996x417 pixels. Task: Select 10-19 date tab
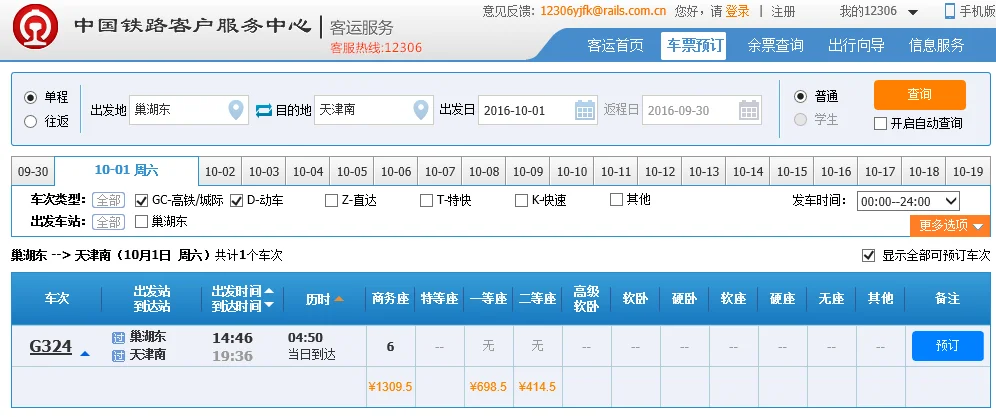(968, 172)
